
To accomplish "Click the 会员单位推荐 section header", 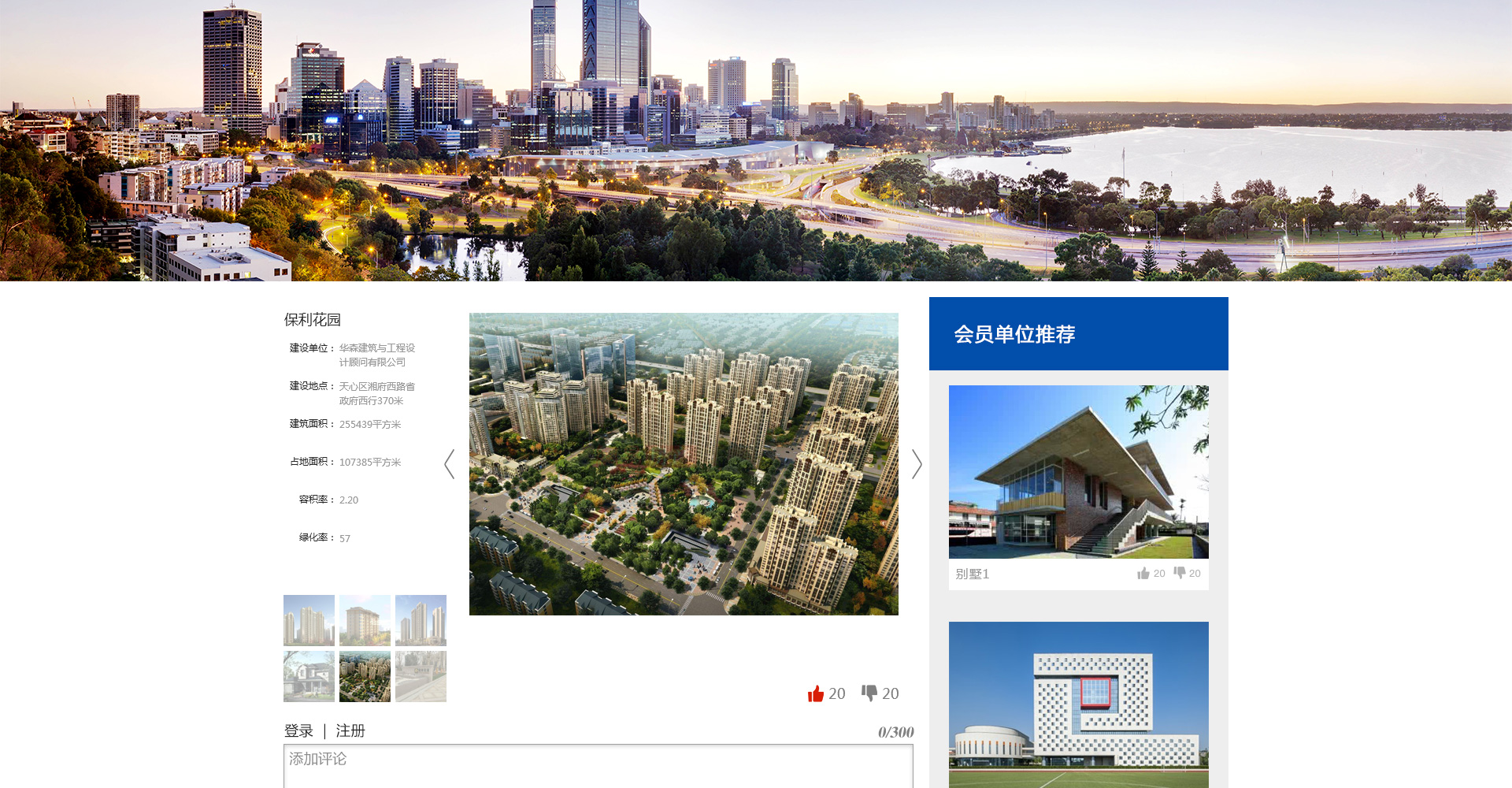I will (1014, 334).
